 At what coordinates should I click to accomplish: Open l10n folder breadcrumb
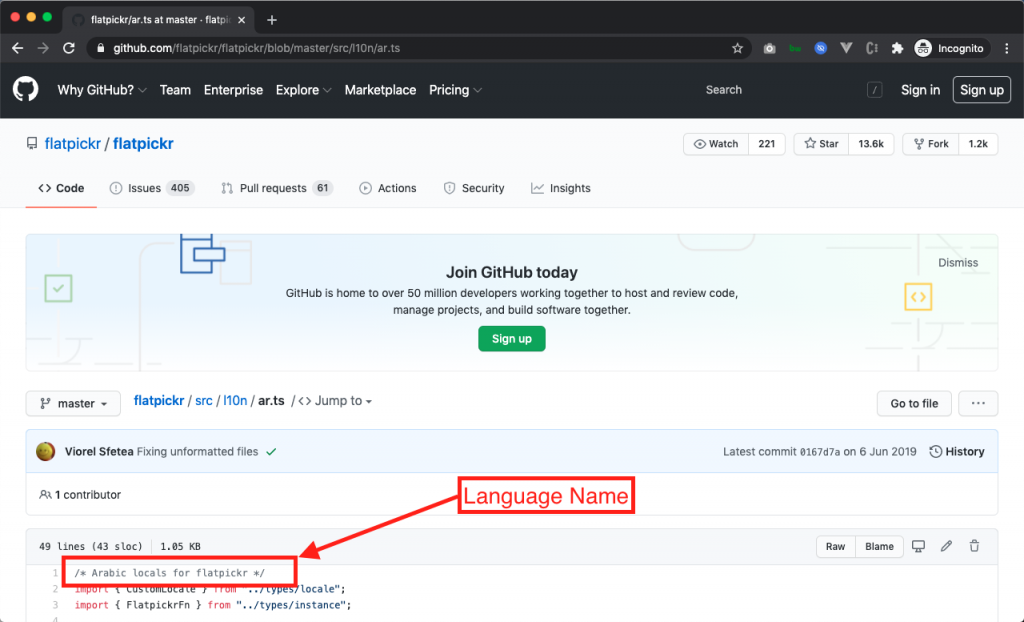click(x=235, y=401)
